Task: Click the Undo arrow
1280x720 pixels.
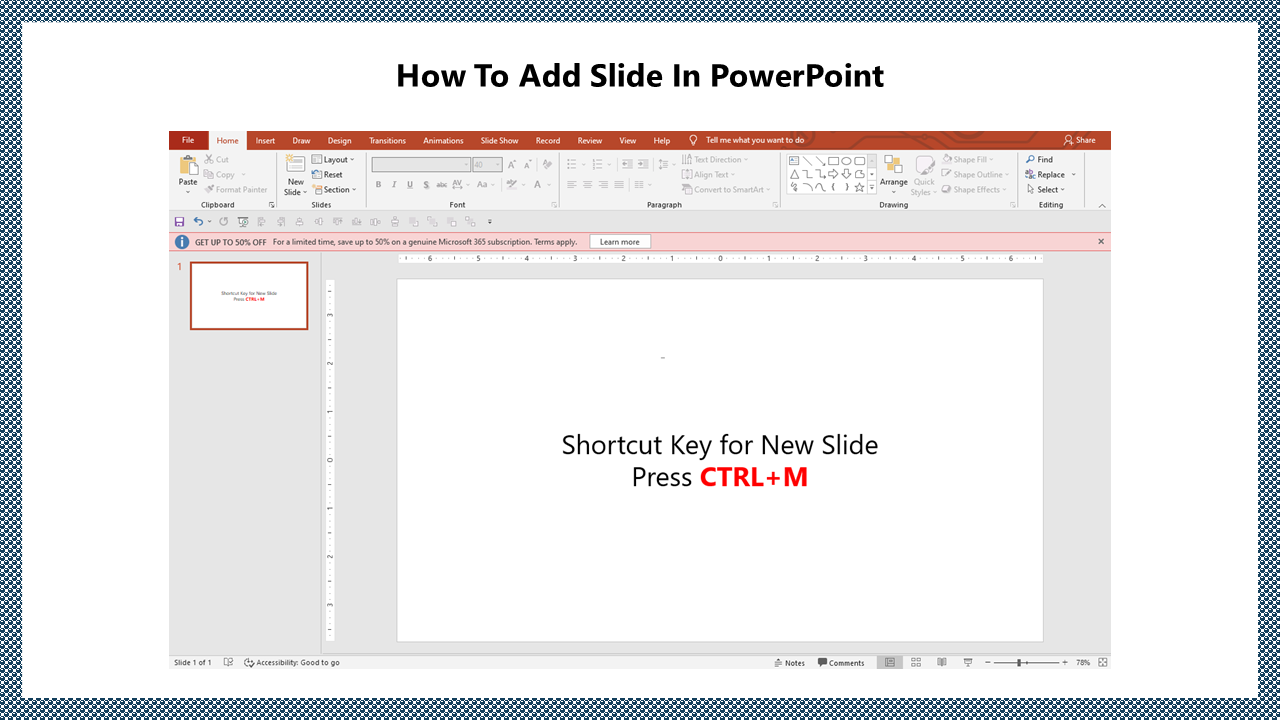Action: [x=198, y=221]
